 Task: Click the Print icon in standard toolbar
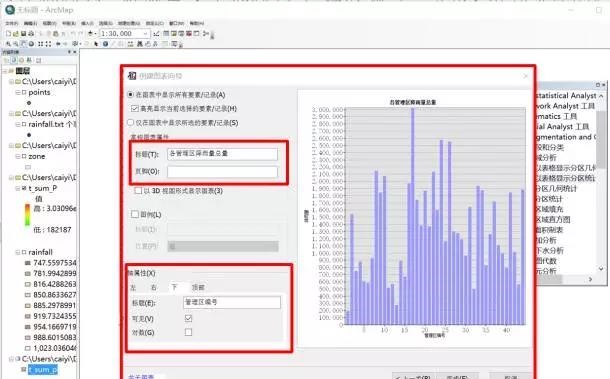pyautogui.click(x=31, y=34)
